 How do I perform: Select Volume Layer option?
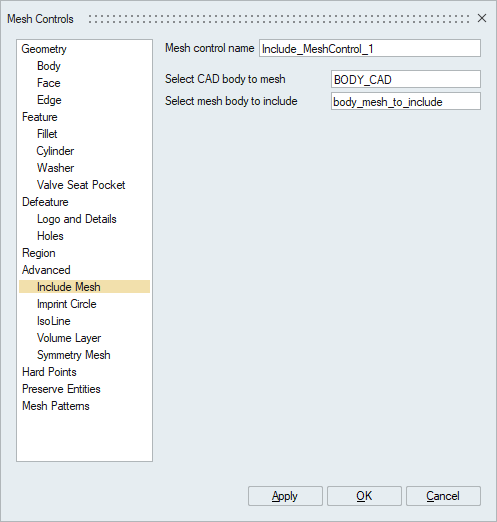tap(69, 338)
